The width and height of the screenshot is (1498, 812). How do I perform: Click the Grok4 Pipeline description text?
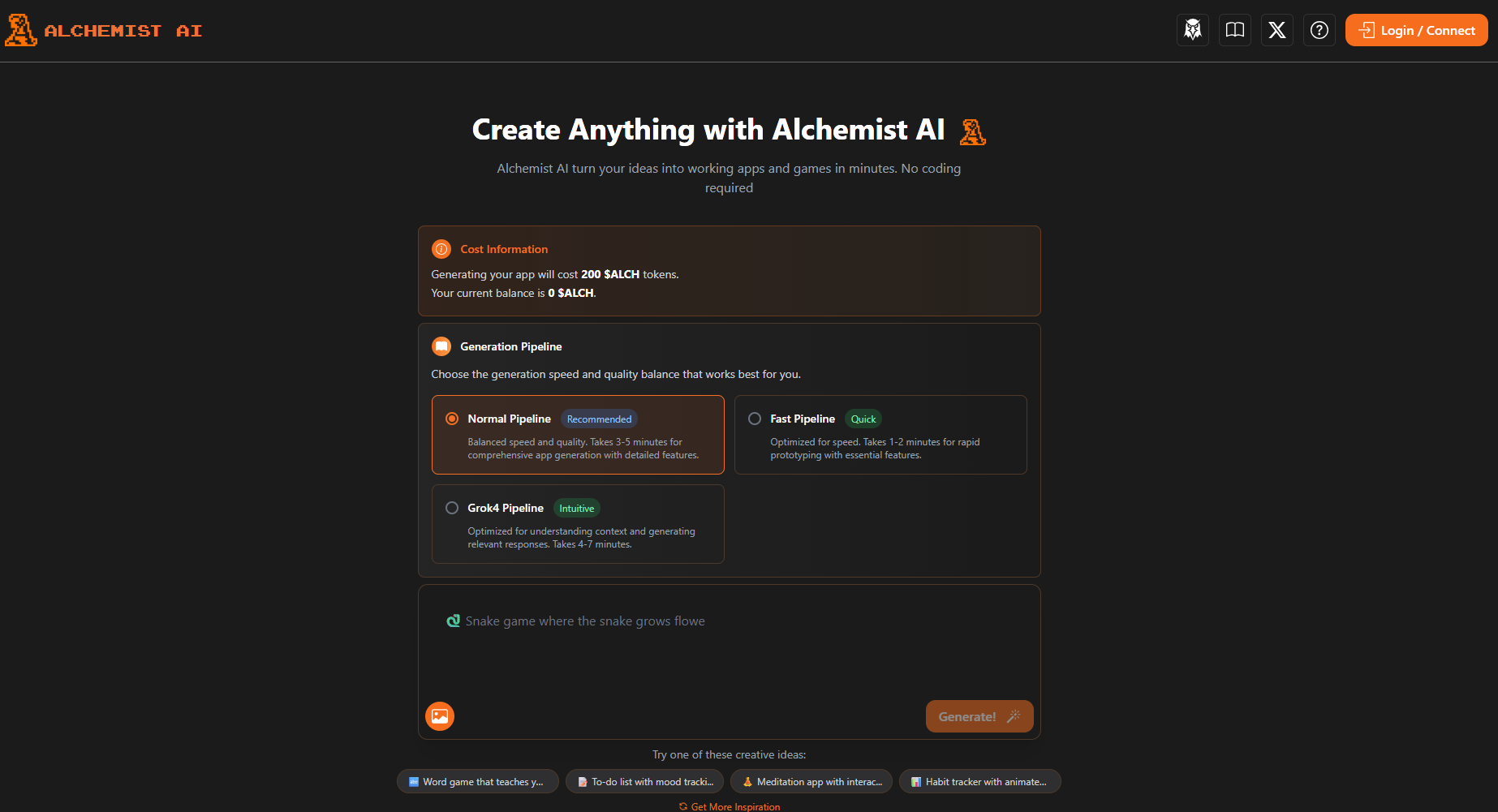[581, 538]
